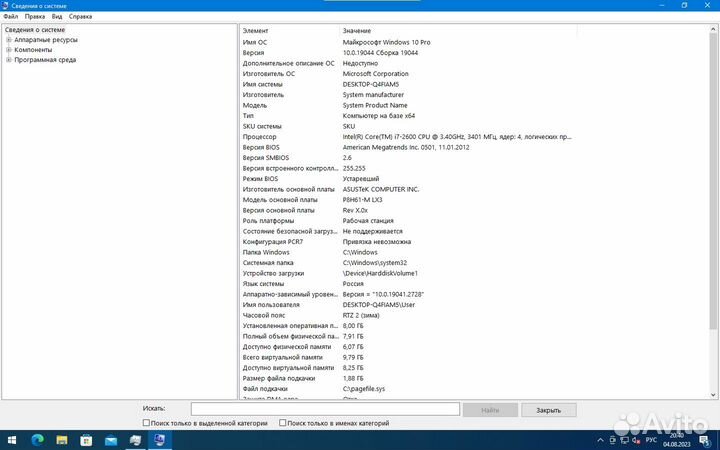This screenshot has height=450, width=720.
Task: Click the Найти search button
Action: coord(490,410)
